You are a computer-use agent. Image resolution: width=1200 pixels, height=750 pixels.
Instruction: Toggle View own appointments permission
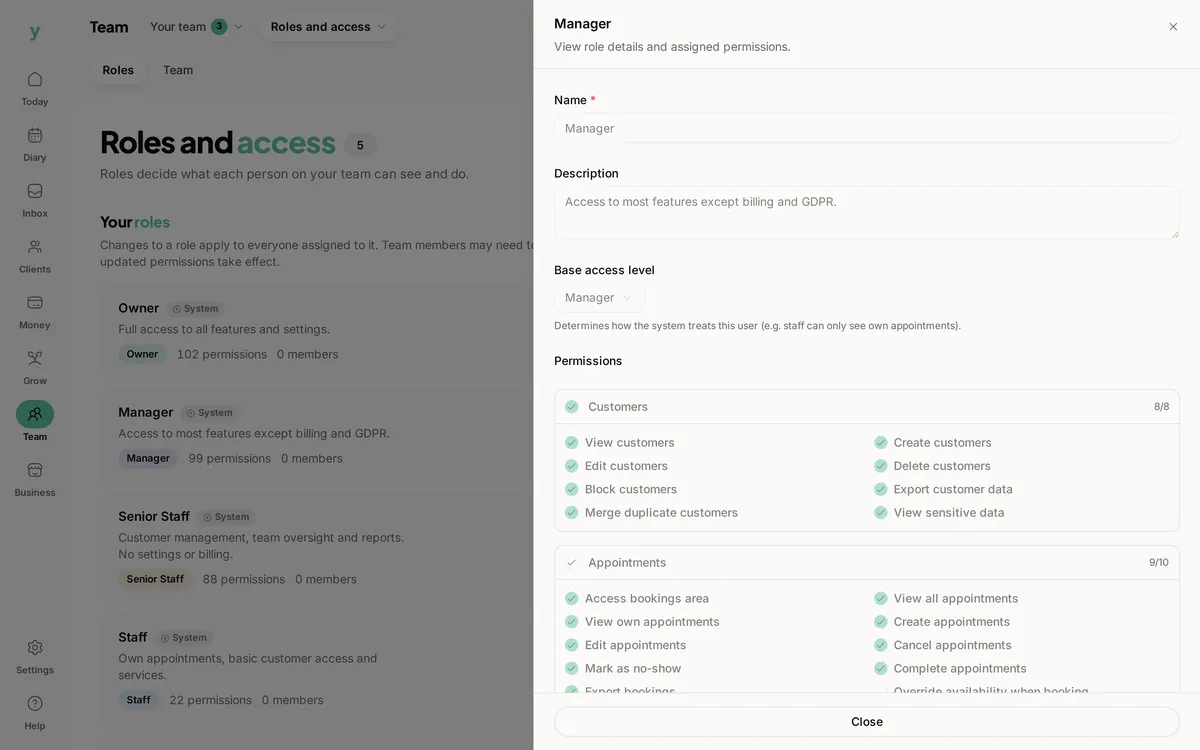[572, 622]
